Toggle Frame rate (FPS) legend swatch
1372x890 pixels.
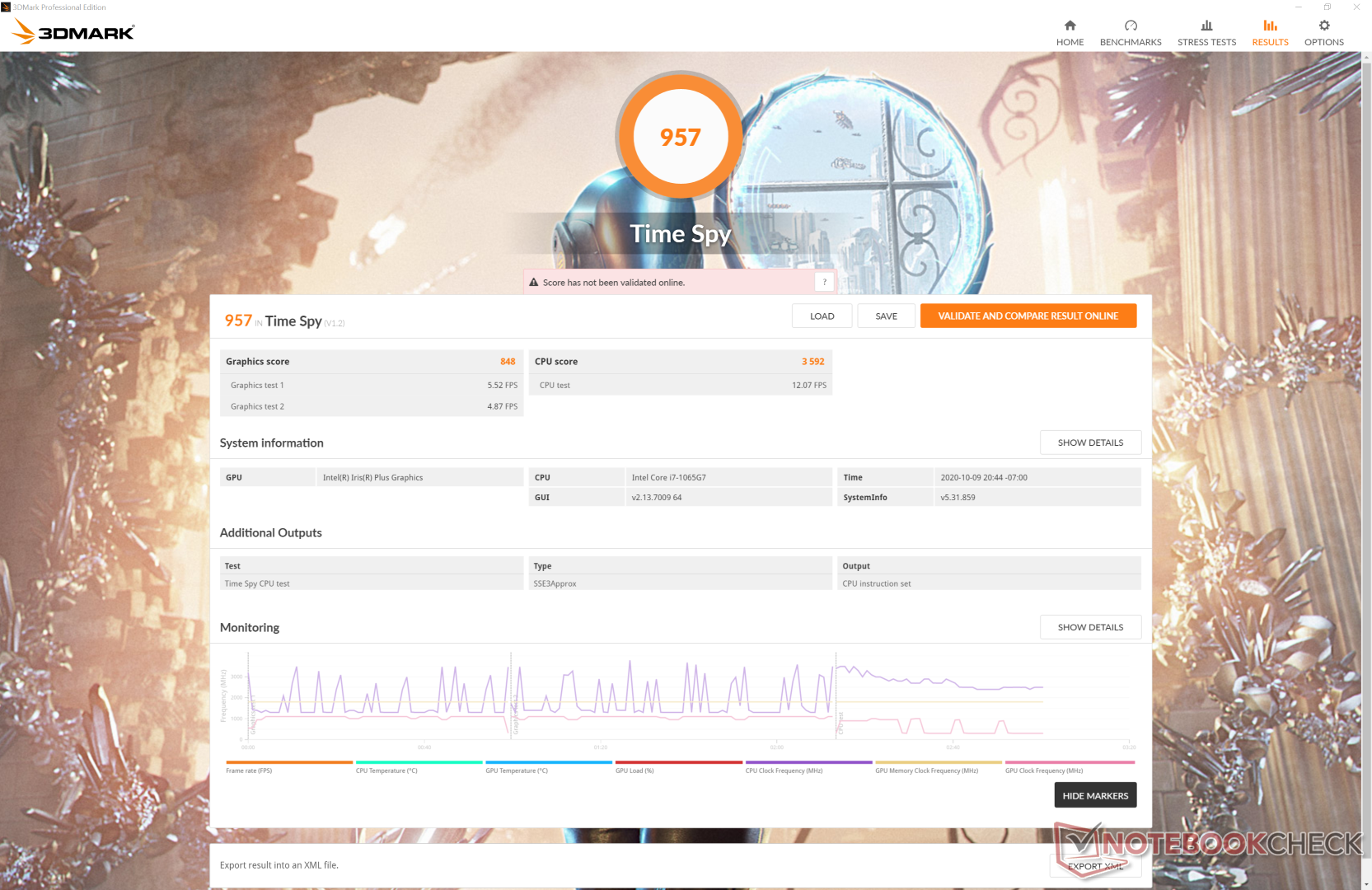point(289,762)
